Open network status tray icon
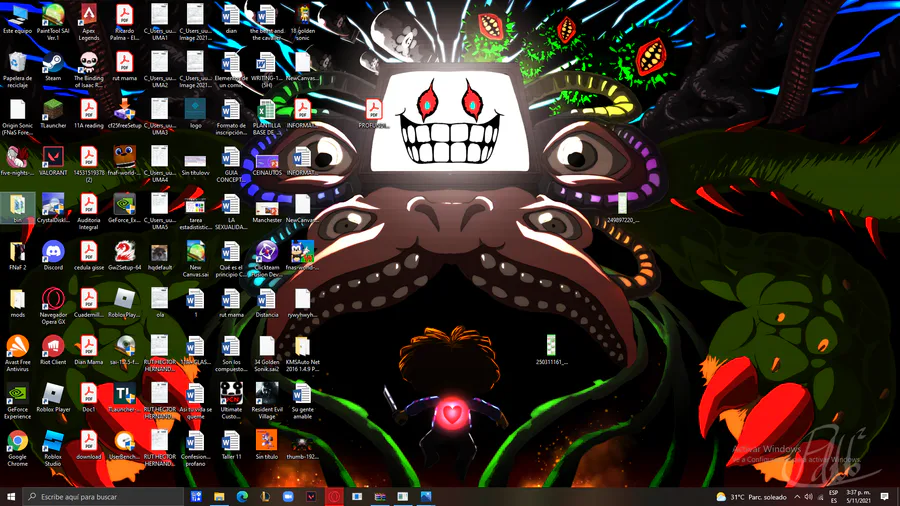The width and height of the screenshot is (900, 506). click(820, 497)
